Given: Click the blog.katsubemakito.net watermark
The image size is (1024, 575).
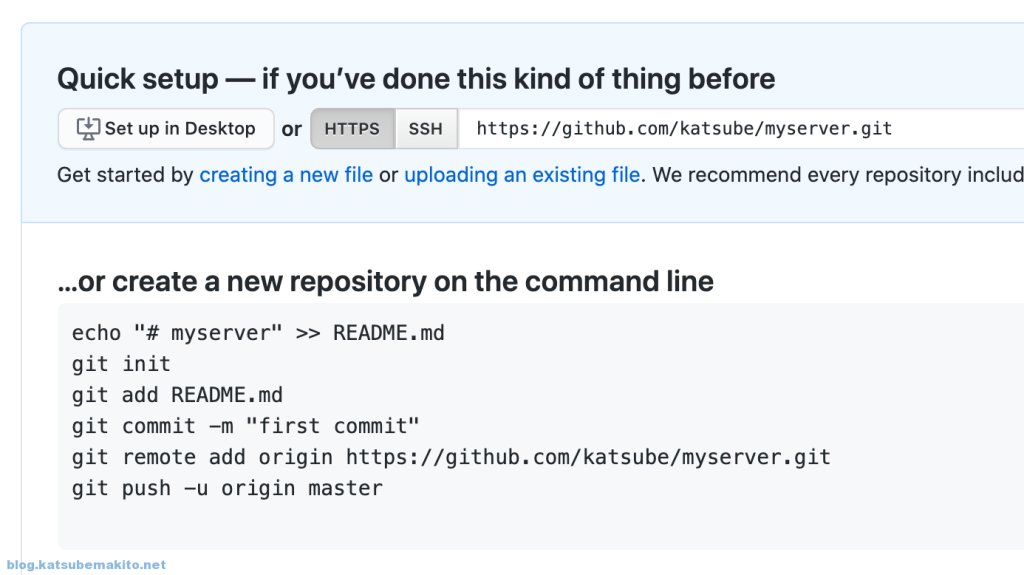Looking at the screenshot, I should pos(86,565).
